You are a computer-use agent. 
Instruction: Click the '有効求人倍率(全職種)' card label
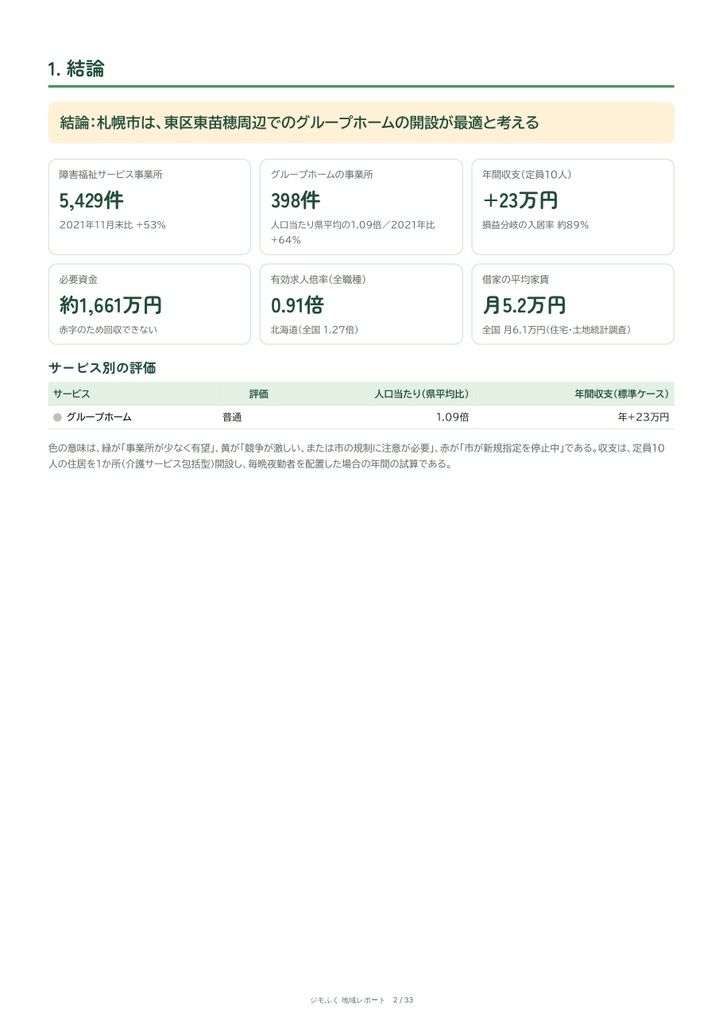(318, 280)
